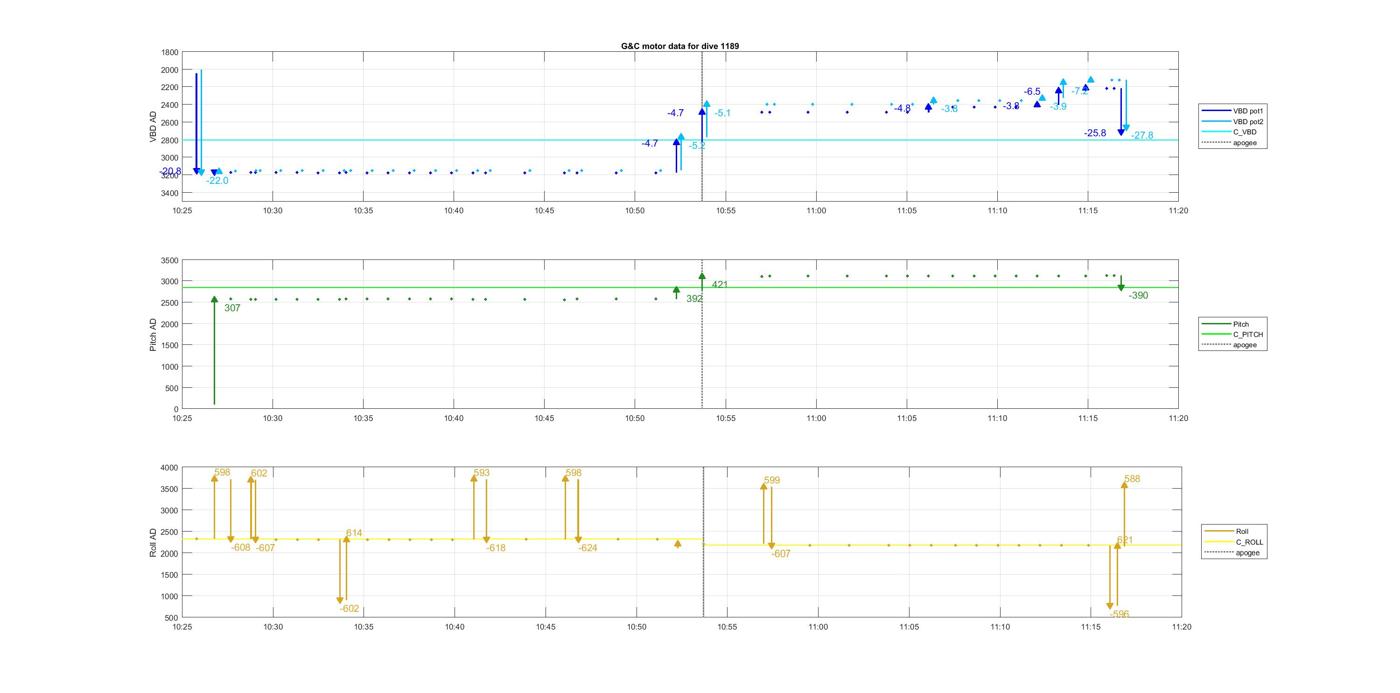The image size is (1400, 693).
Task: Click the "Roll AD" y-axis label
Action: tap(153, 542)
